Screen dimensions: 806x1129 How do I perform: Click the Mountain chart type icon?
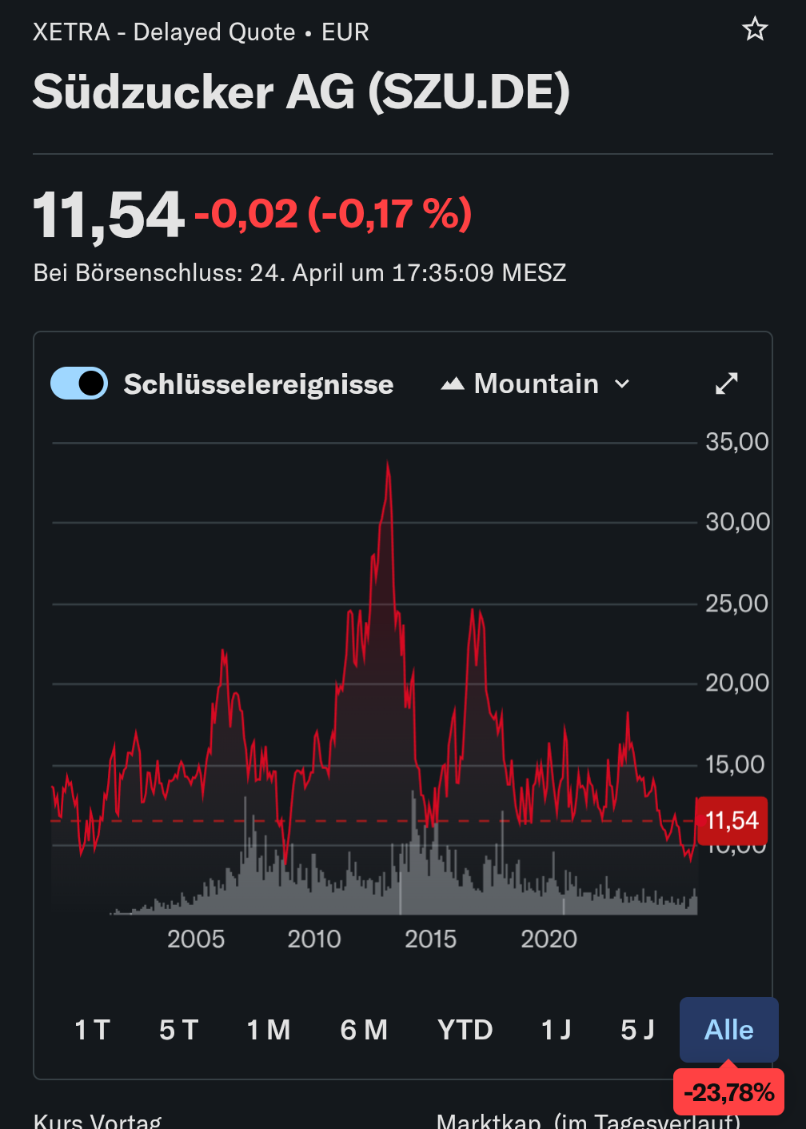pos(452,384)
